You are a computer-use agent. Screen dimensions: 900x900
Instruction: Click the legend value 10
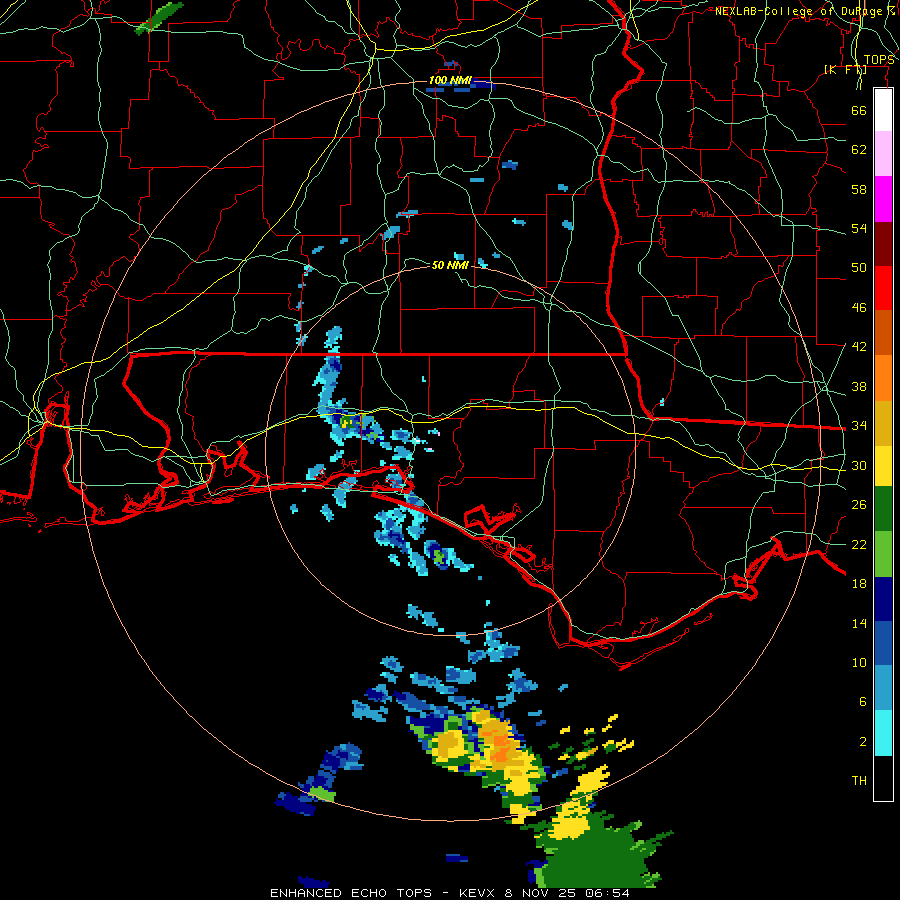859,662
